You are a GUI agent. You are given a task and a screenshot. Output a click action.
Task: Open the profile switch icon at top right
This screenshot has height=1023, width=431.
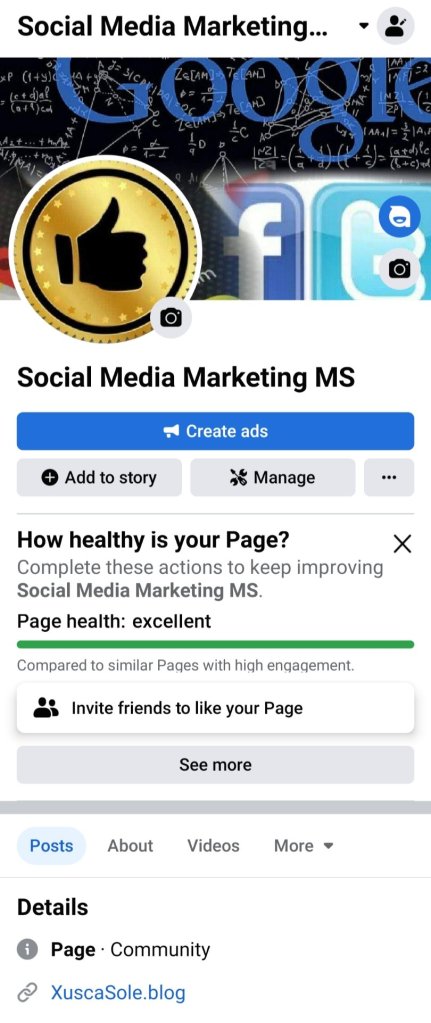coord(396,26)
